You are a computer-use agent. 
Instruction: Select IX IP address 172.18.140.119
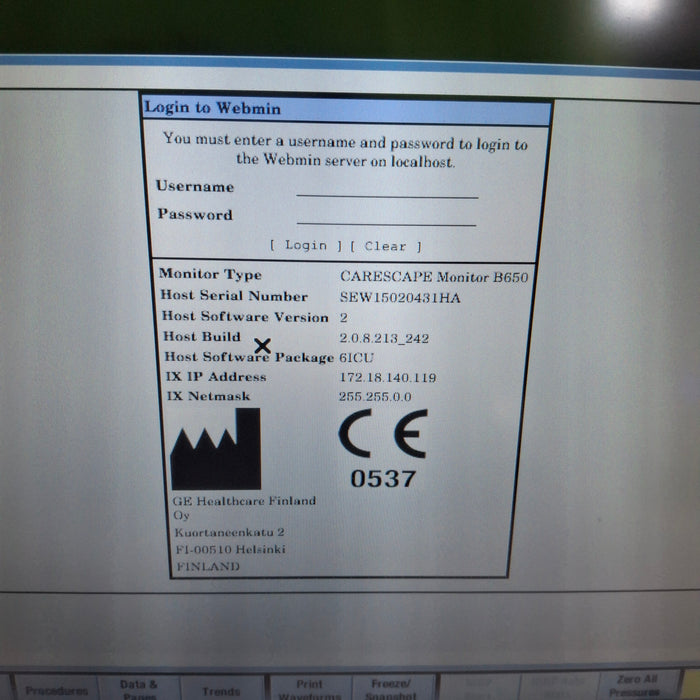tap(388, 377)
